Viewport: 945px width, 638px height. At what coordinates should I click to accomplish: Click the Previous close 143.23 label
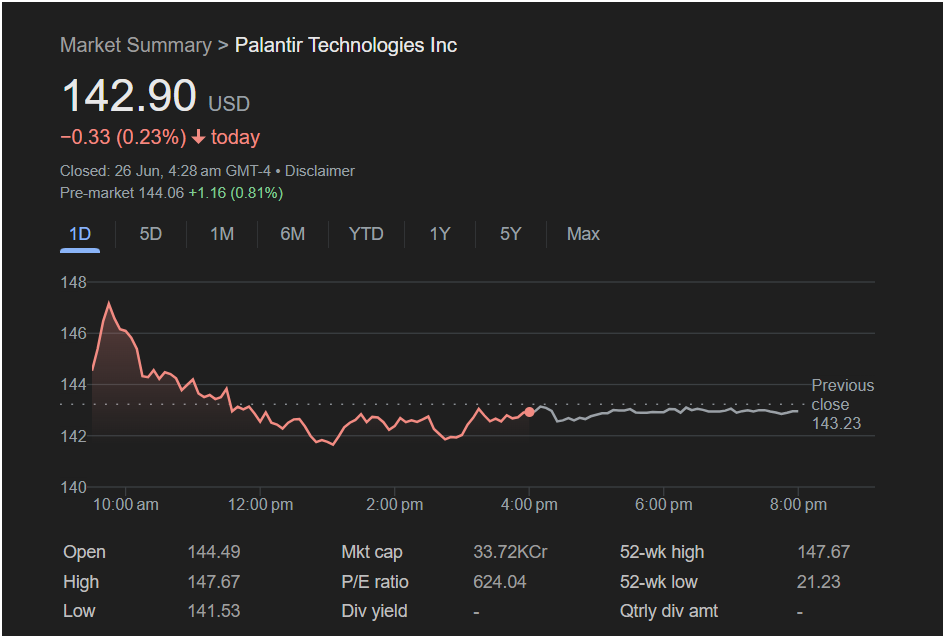coord(842,404)
